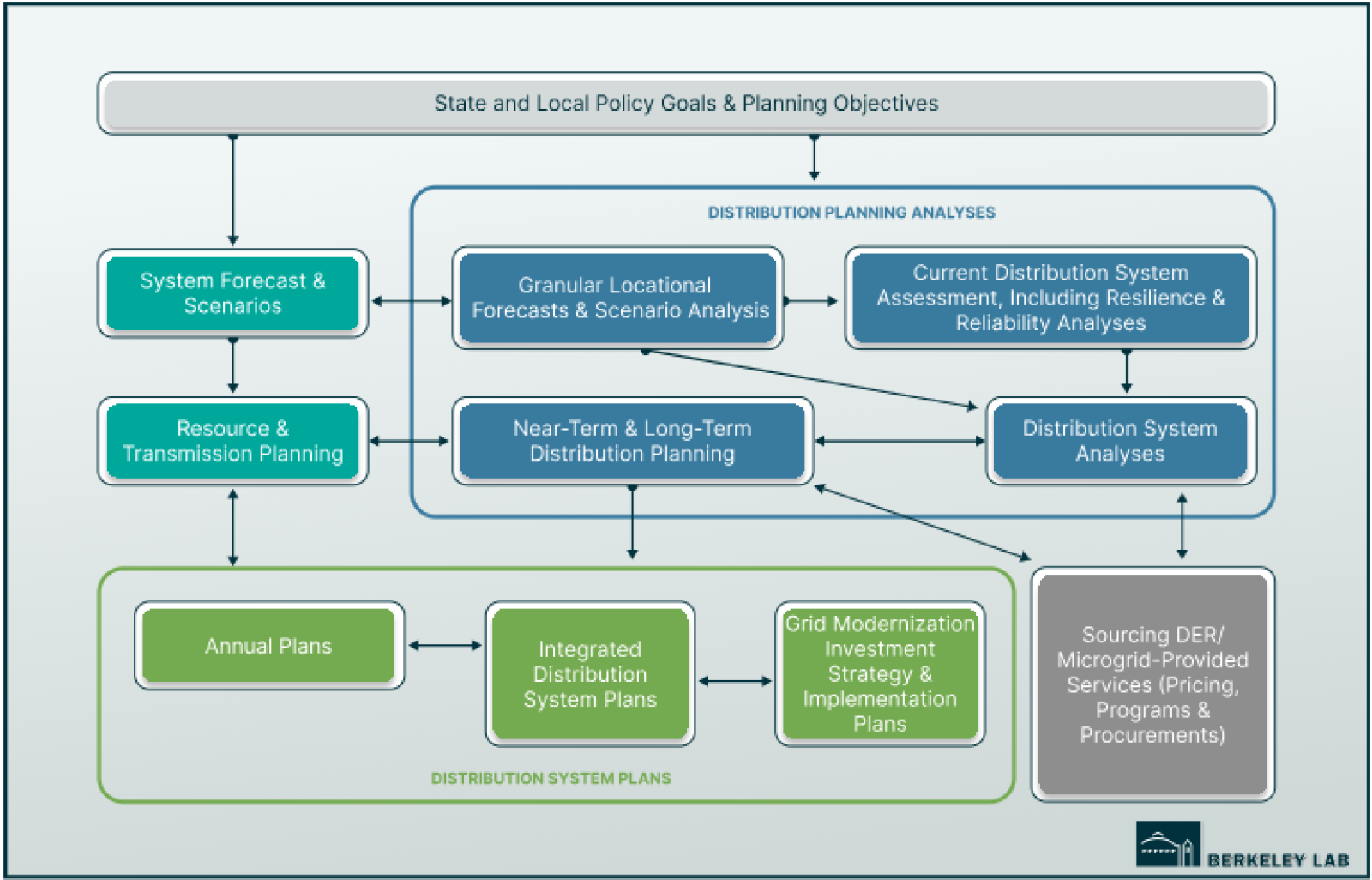
Task: Click arrow between Annual Plans and Integrated Plans
Action: click(444, 646)
